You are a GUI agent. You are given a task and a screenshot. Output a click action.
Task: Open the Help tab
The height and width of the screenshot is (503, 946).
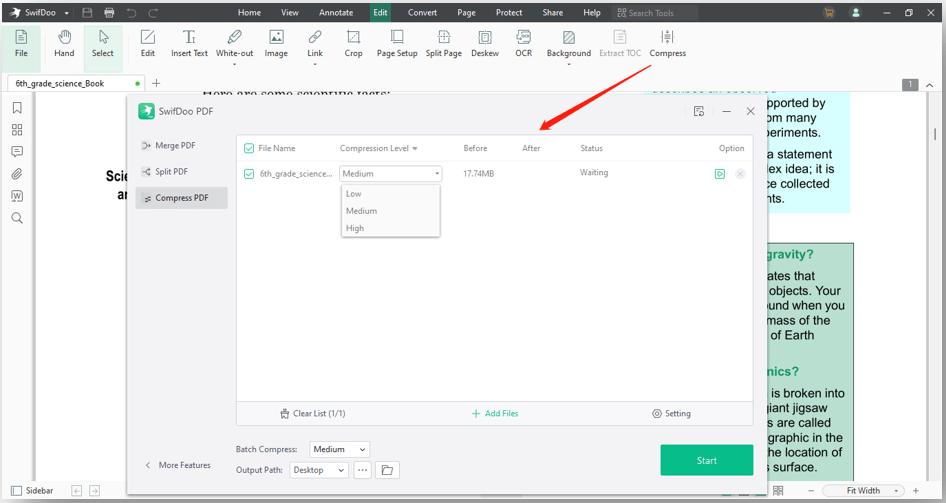[x=592, y=13]
